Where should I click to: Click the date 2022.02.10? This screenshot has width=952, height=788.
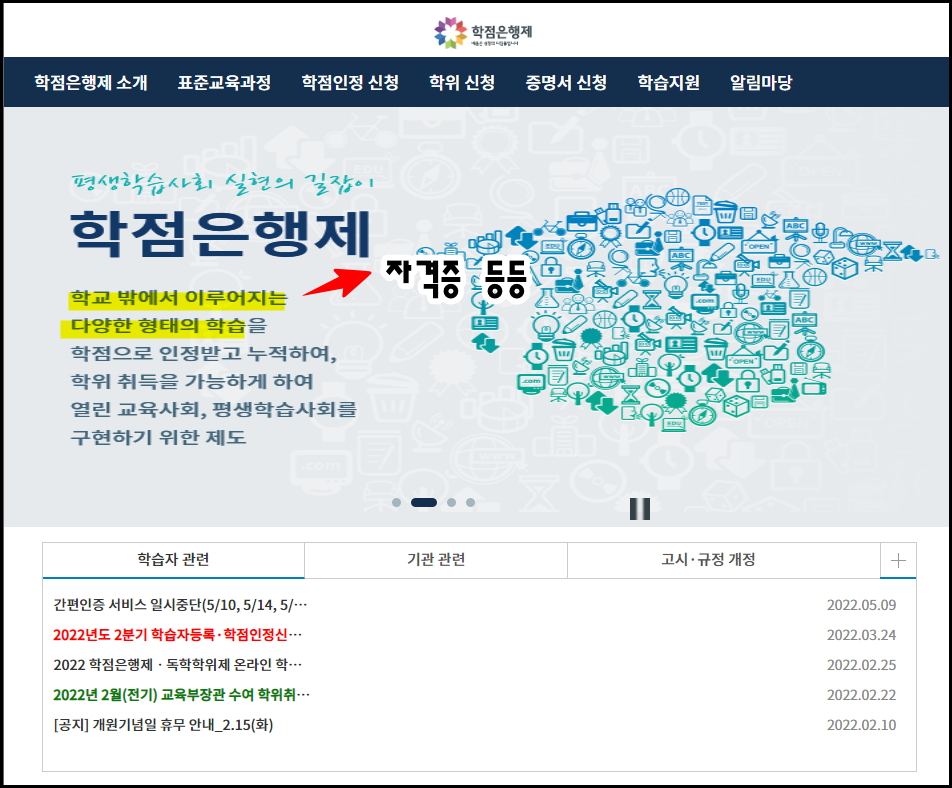[861, 725]
